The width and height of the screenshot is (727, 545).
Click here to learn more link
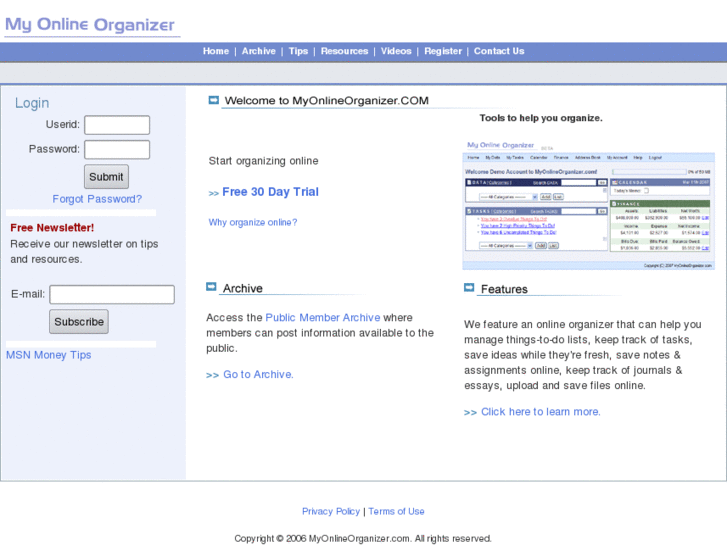pyautogui.click(x=541, y=412)
